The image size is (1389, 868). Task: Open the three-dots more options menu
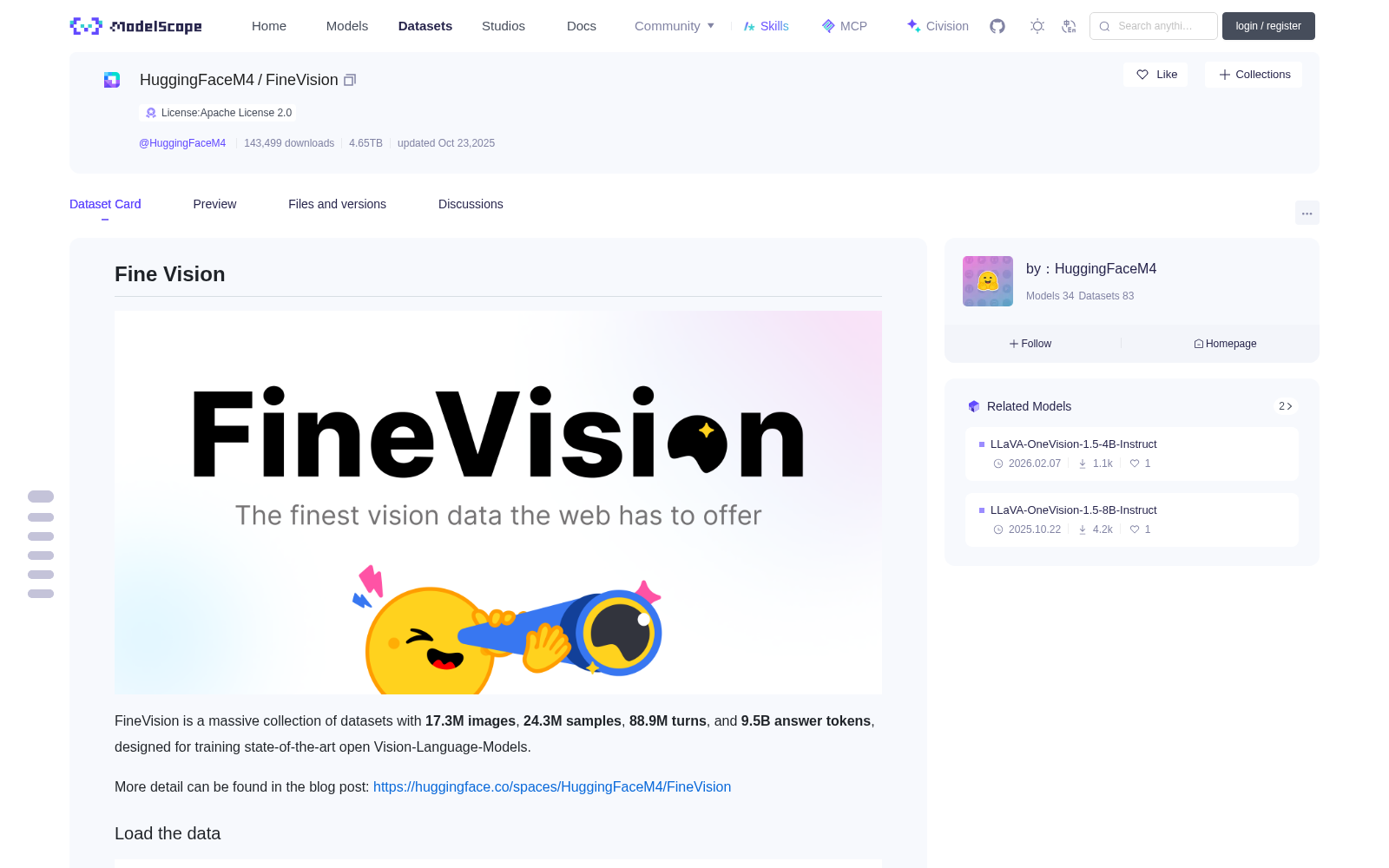click(1307, 213)
